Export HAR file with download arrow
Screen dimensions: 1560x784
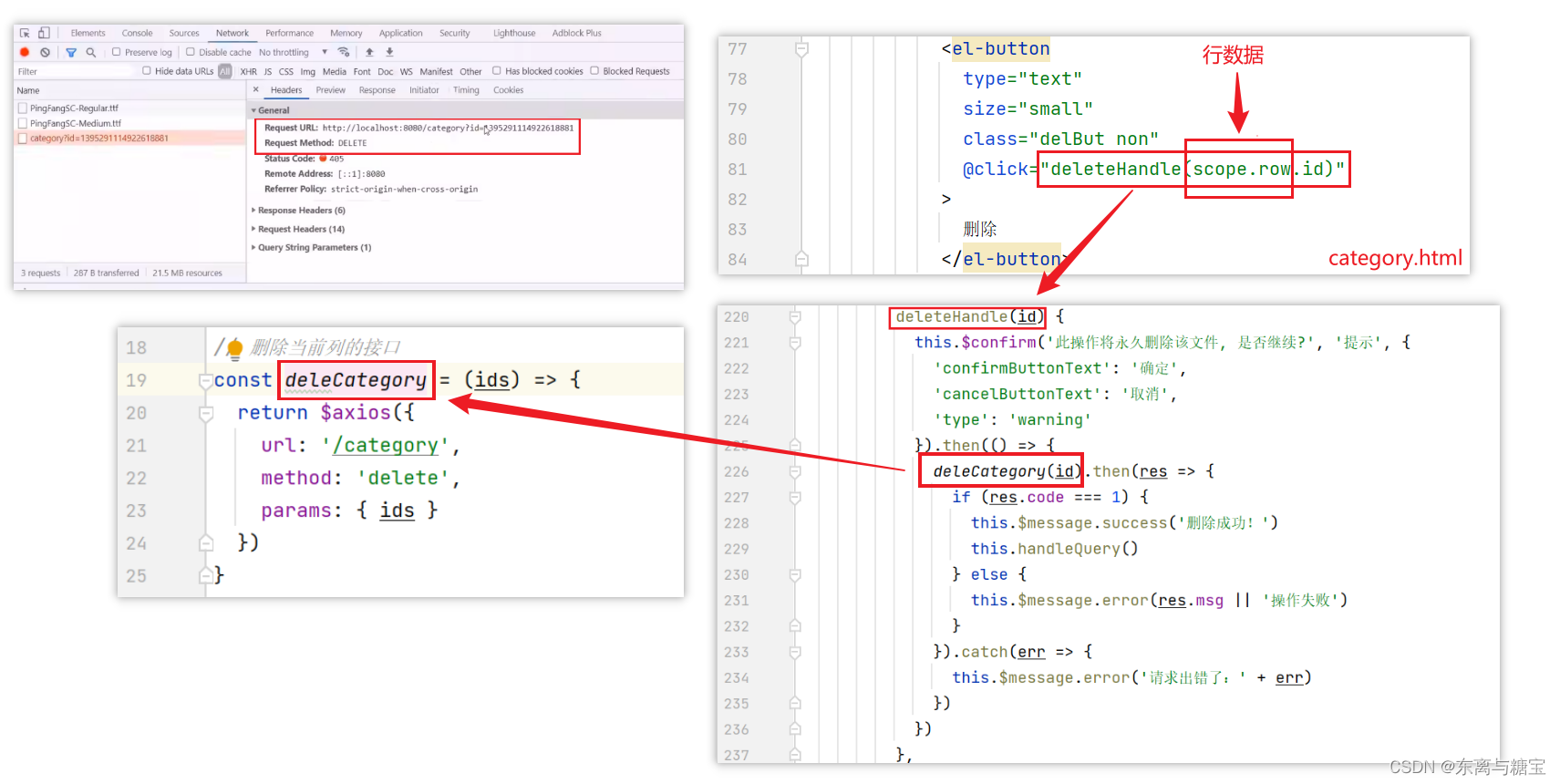pyautogui.click(x=389, y=52)
